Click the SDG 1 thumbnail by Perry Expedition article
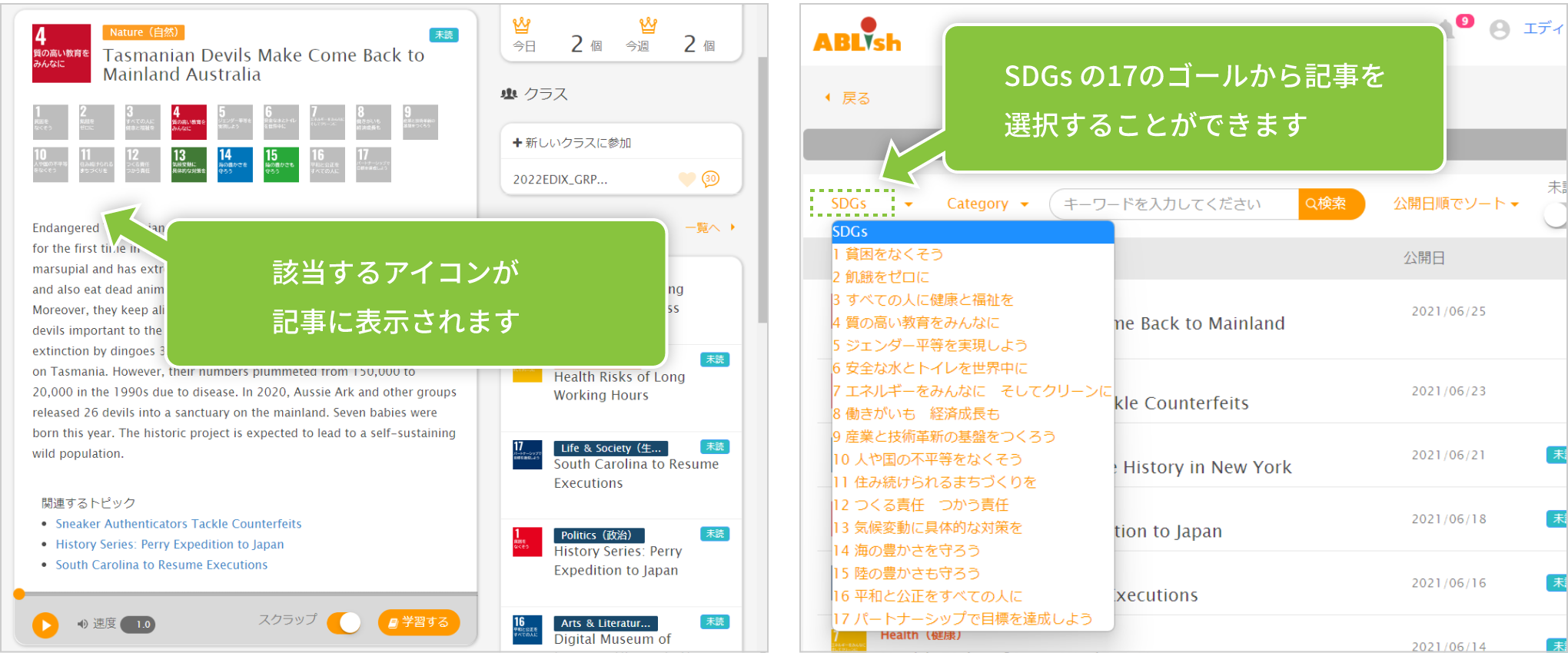 pos(527,542)
